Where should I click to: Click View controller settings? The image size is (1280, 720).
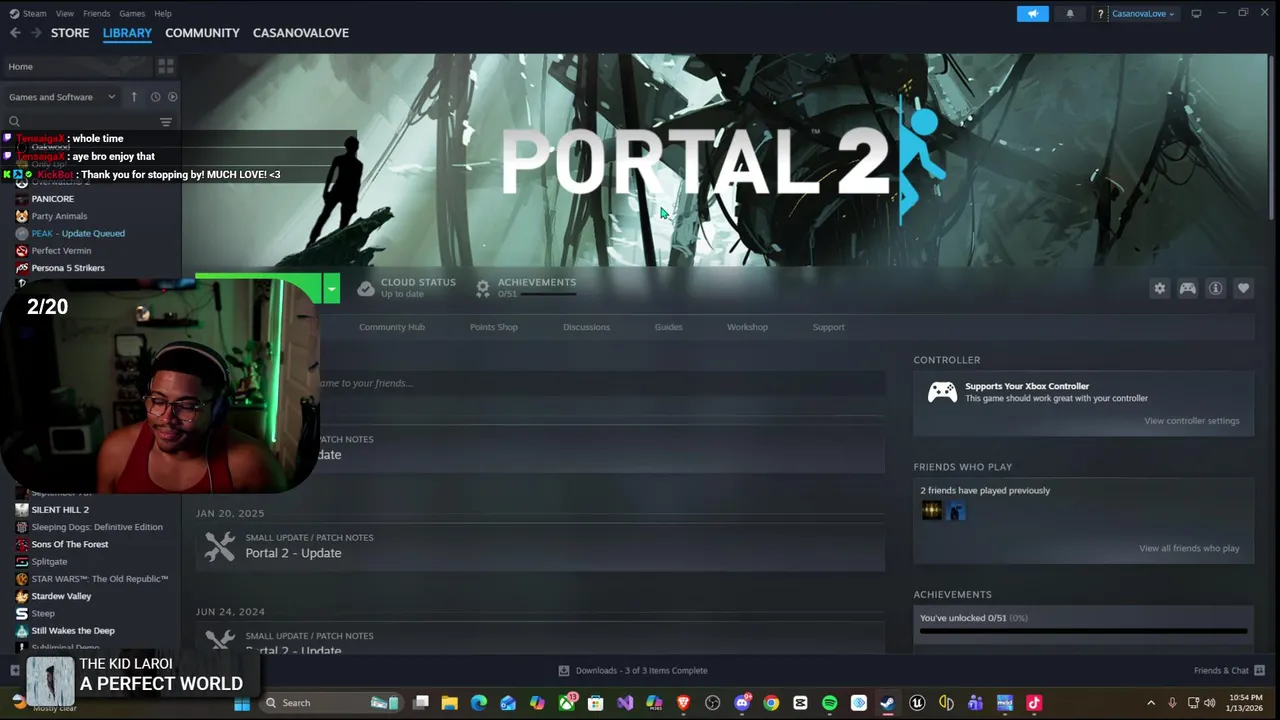[1192, 421]
